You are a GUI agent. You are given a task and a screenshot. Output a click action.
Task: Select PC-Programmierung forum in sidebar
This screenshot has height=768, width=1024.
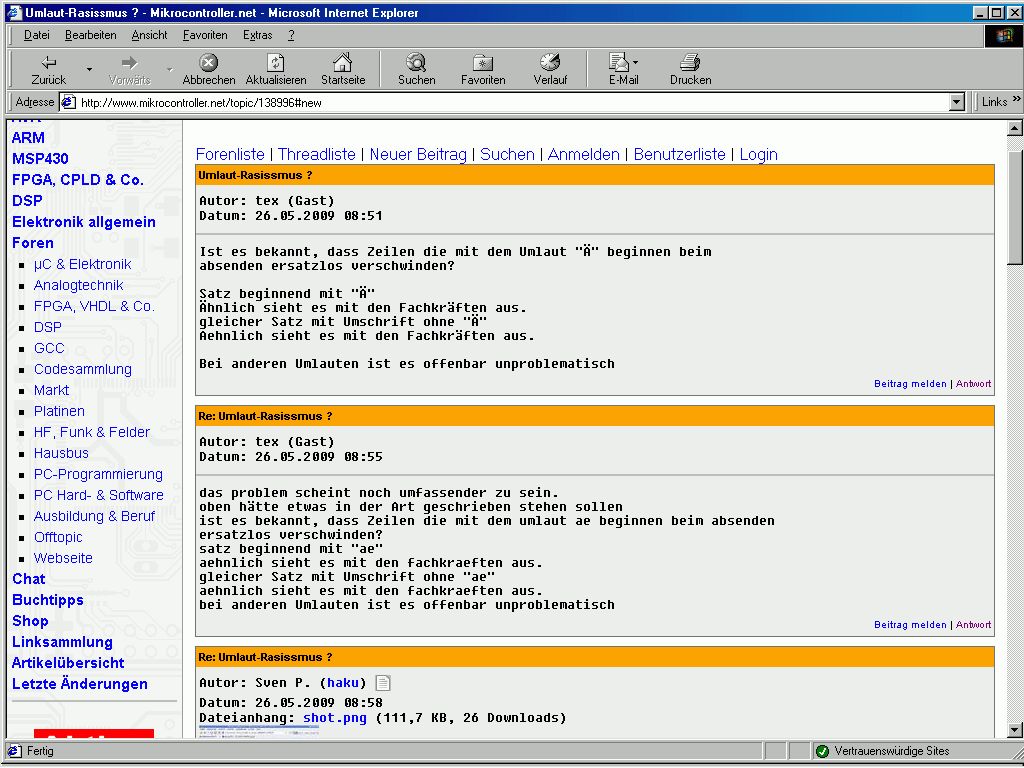[98, 474]
